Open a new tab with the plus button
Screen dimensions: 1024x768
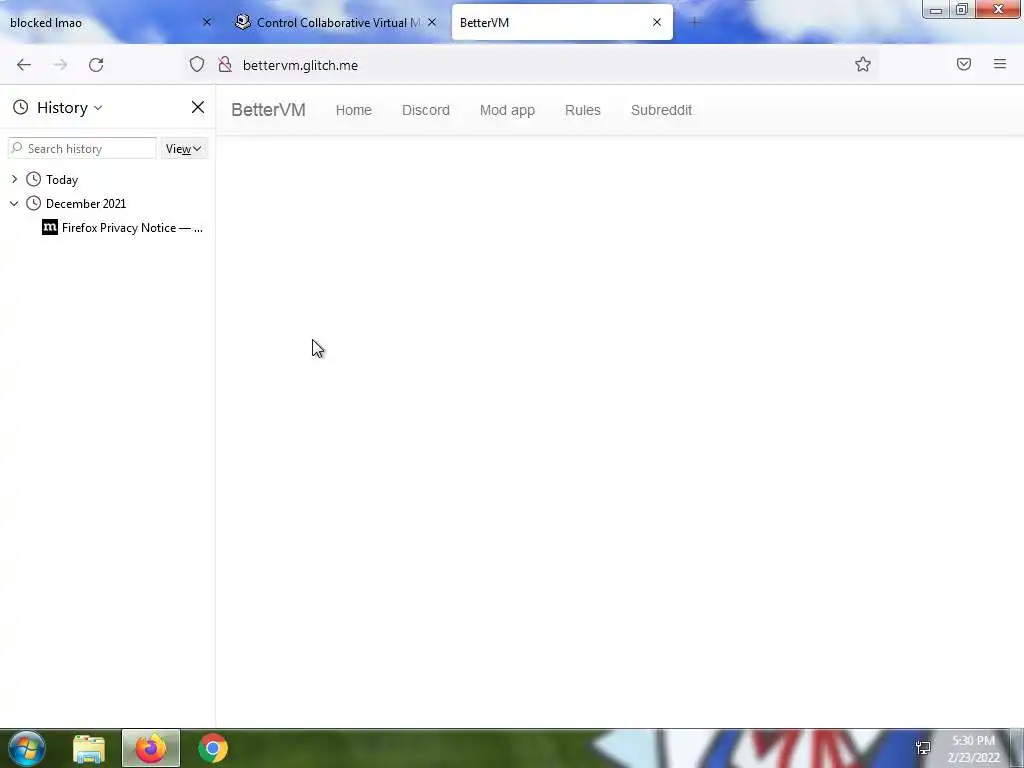(695, 23)
